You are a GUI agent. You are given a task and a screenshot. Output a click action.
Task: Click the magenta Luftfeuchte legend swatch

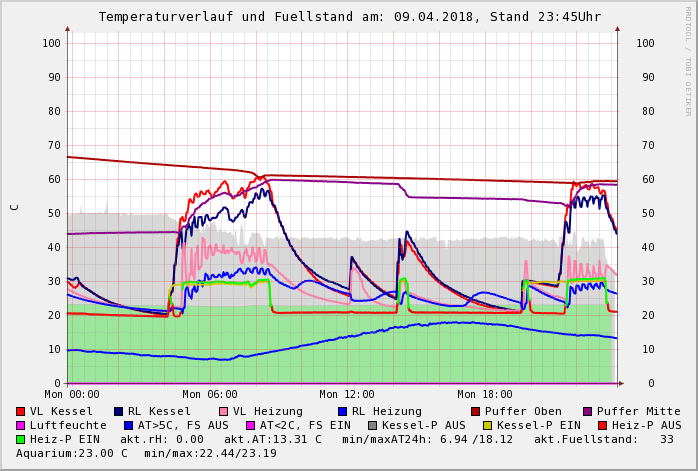(x=21, y=425)
